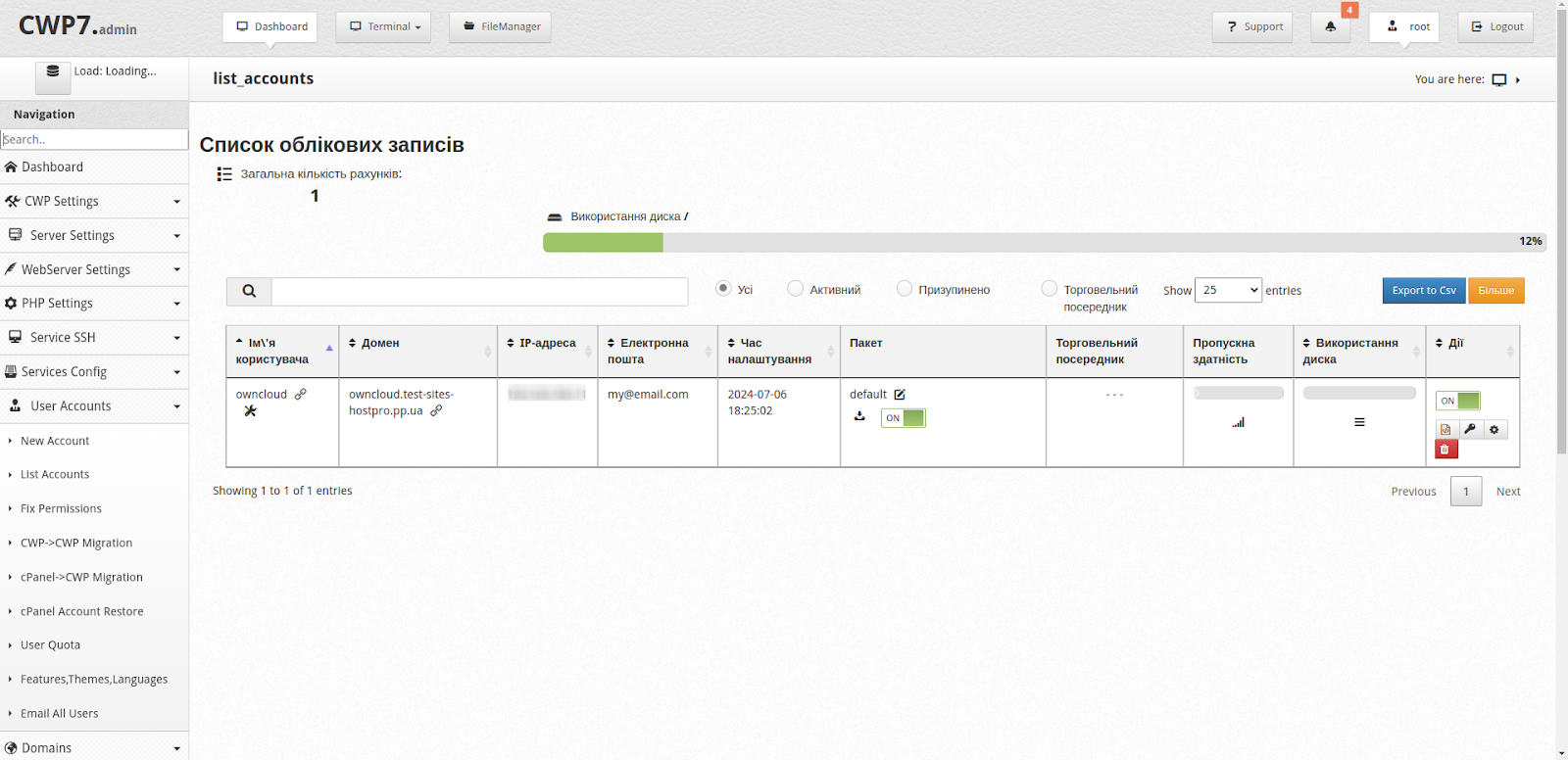1568x760 pixels.
Task: Expand Server Settings menu
Action: 94,235
